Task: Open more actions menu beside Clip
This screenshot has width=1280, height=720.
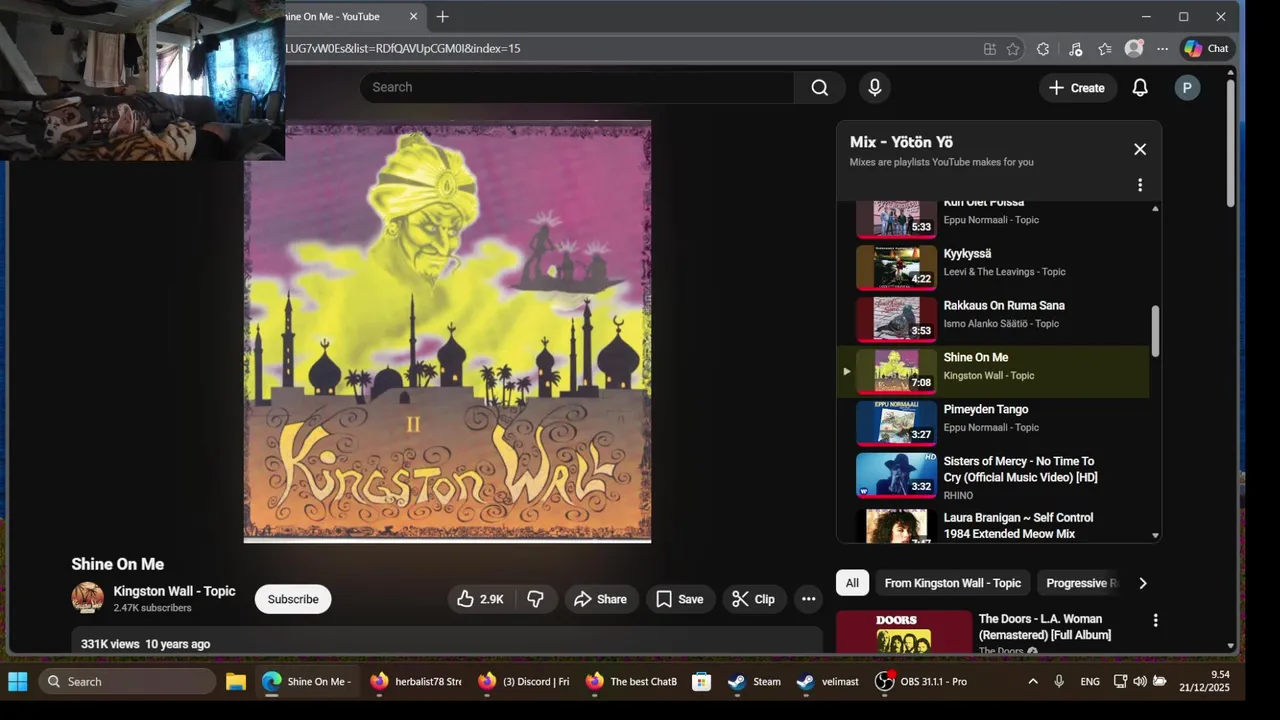Action: [809, 599]
